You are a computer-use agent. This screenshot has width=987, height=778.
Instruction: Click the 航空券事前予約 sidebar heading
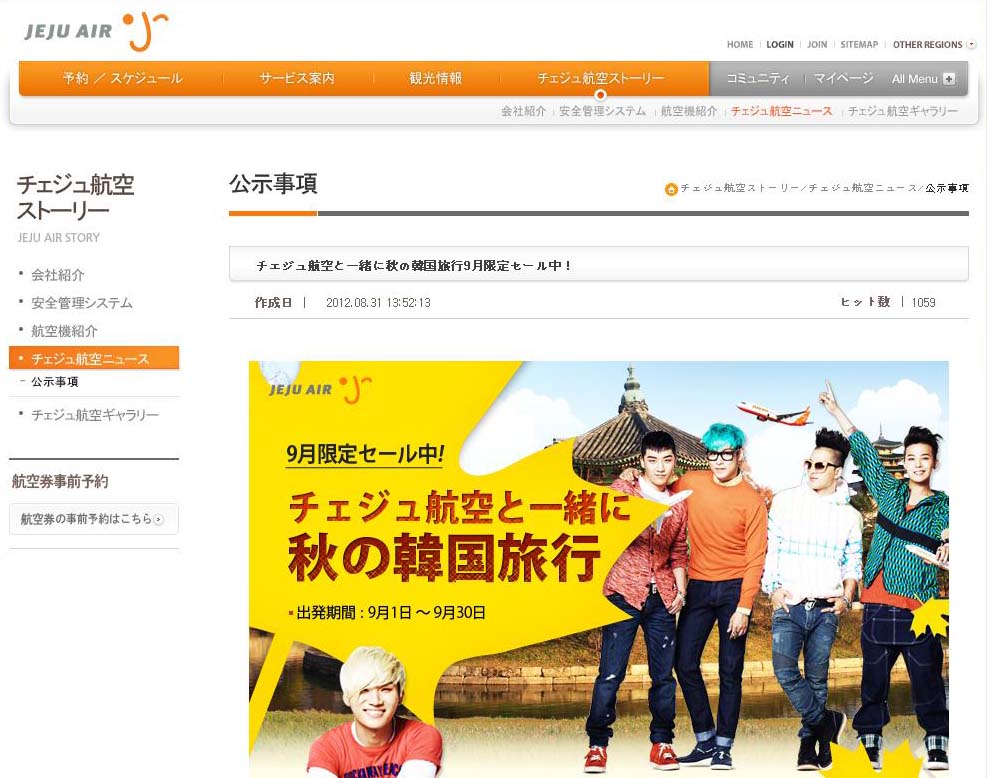click(x=60, y=482)
